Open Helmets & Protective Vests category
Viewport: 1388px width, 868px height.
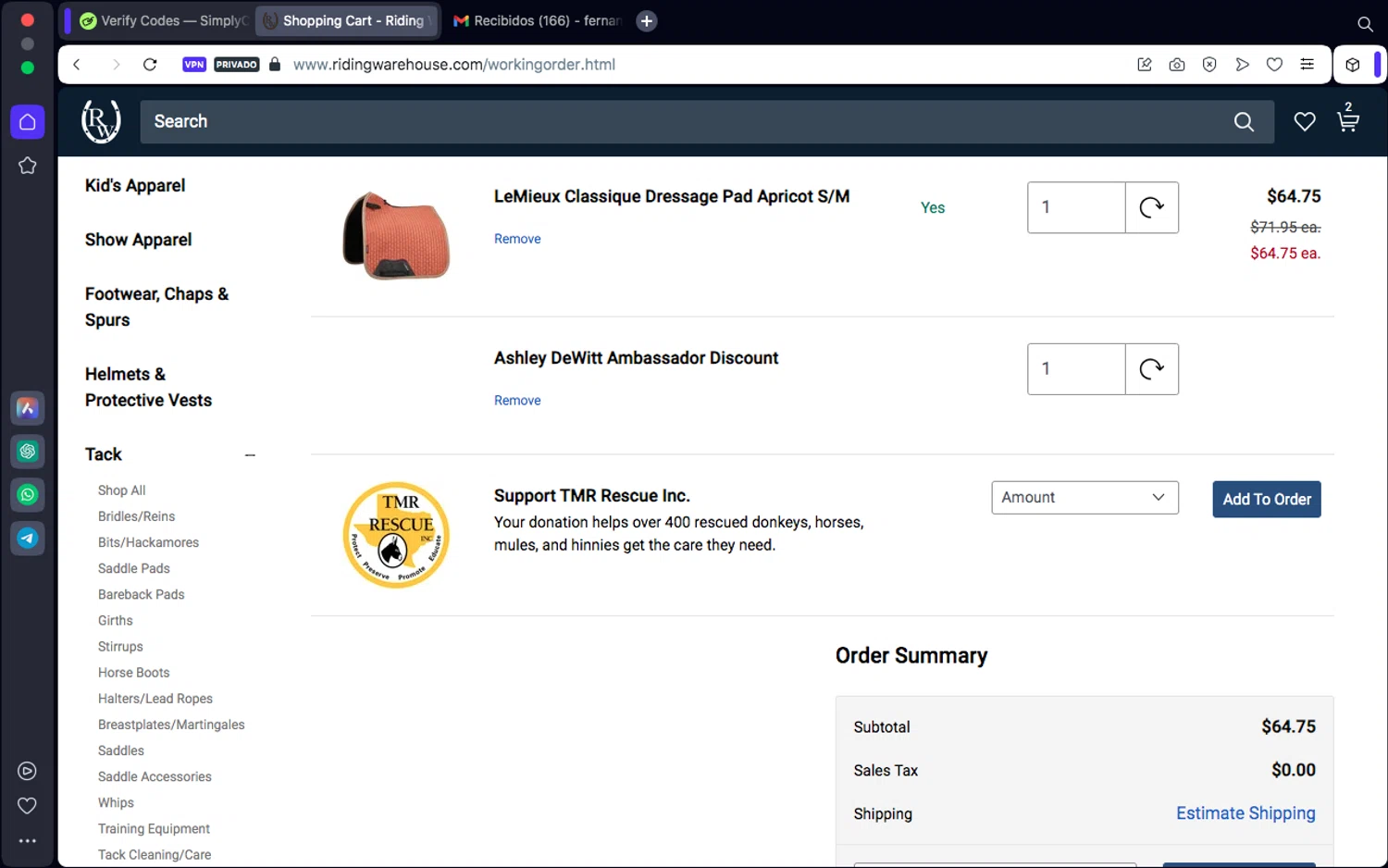click(148, 388)
